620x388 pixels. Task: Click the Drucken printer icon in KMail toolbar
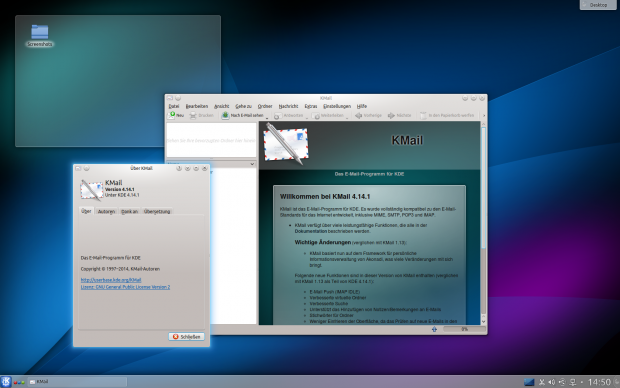tap(193, 115)
